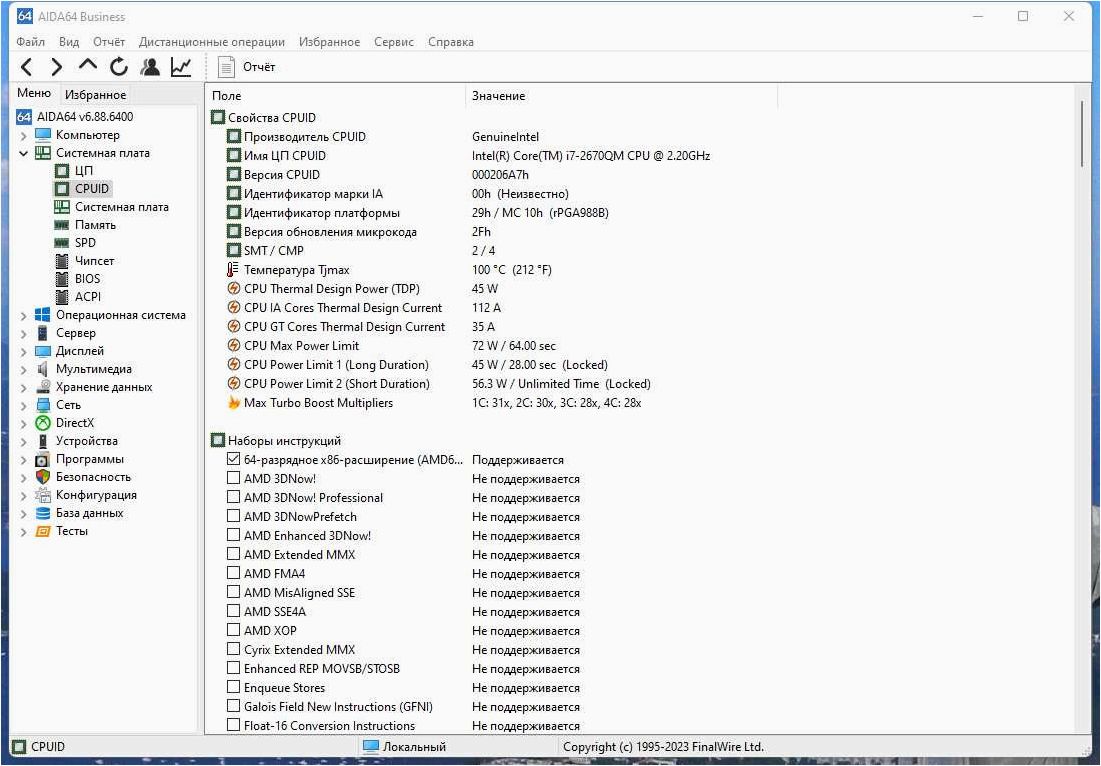Toggle the AMD 3DNow! checkbox
The height and width of the screenshot is (766, 1101).
pos(233,478)
